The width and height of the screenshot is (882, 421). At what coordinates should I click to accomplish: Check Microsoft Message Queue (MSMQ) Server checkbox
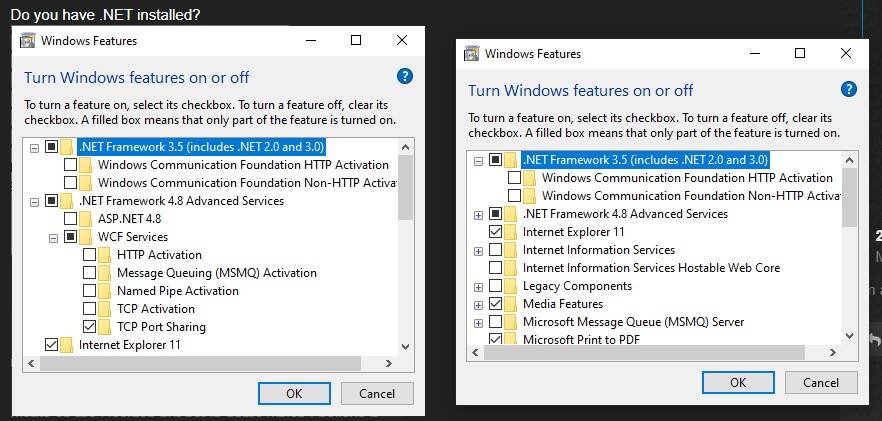point(496,322)
